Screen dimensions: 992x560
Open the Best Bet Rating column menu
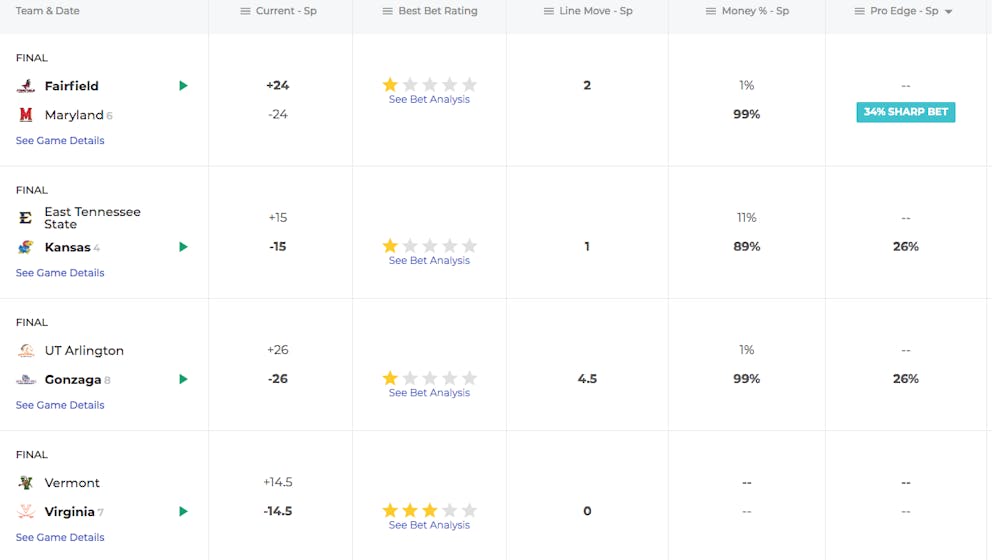click(x=388, y=11)
